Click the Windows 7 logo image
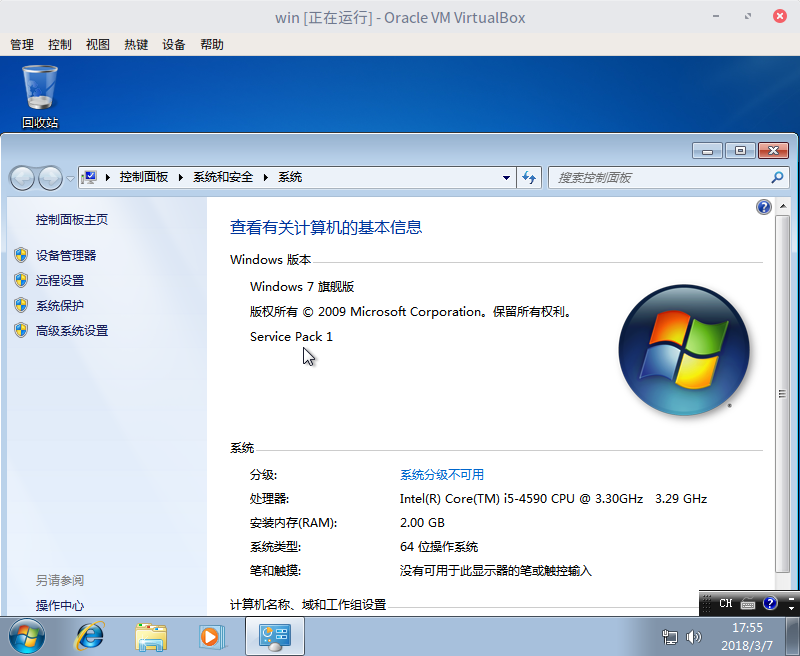Image resolution: width=800 pixels, height=656 pixels. 684,350
